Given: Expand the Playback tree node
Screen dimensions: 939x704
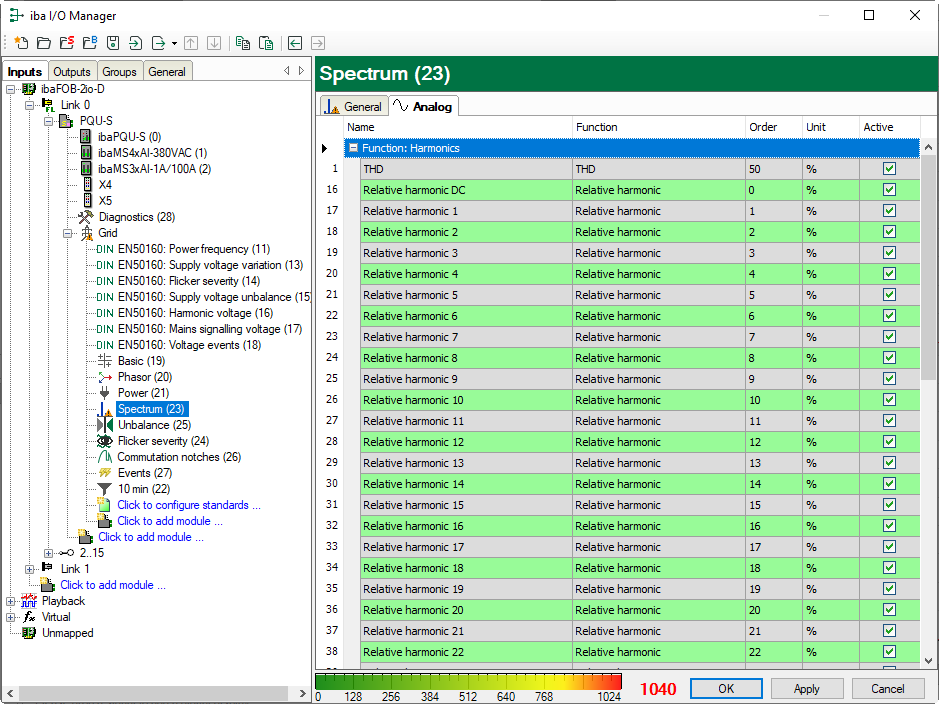Looking at the screenshot, I should pos(11,601).
